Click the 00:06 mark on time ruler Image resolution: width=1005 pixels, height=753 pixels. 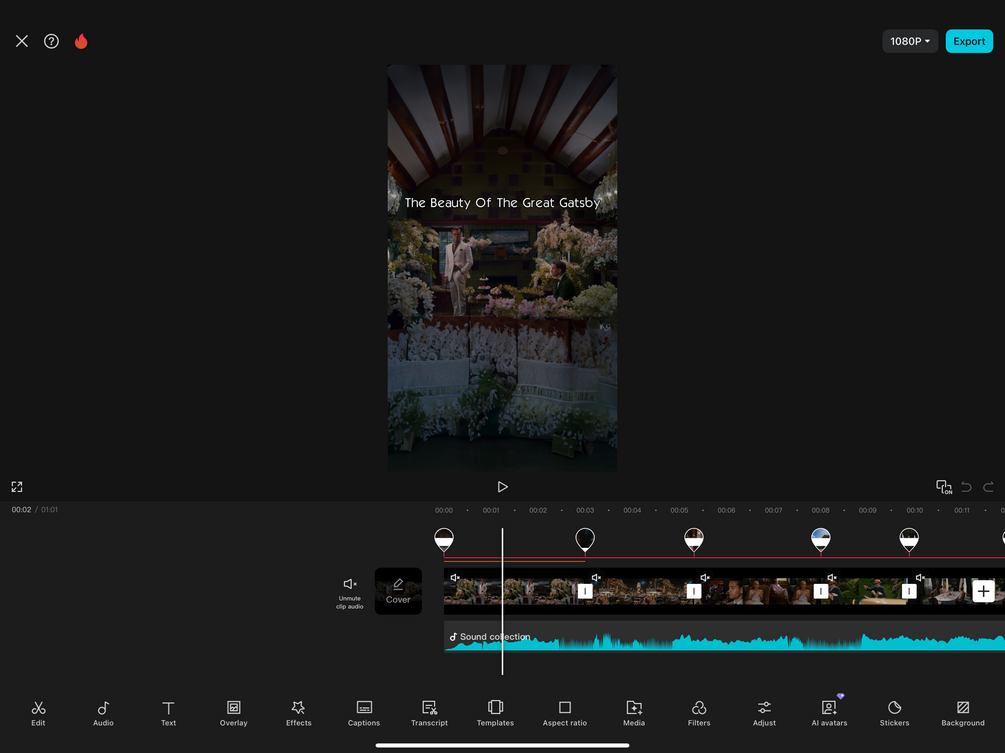(x=726, y=511)
